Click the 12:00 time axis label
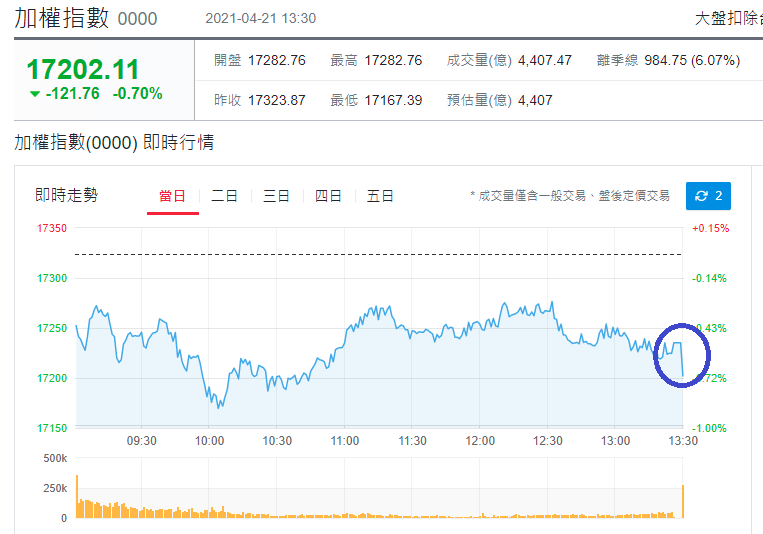Image resolution: width=763 pixels, height=534 pixels. tap(480, 441)
